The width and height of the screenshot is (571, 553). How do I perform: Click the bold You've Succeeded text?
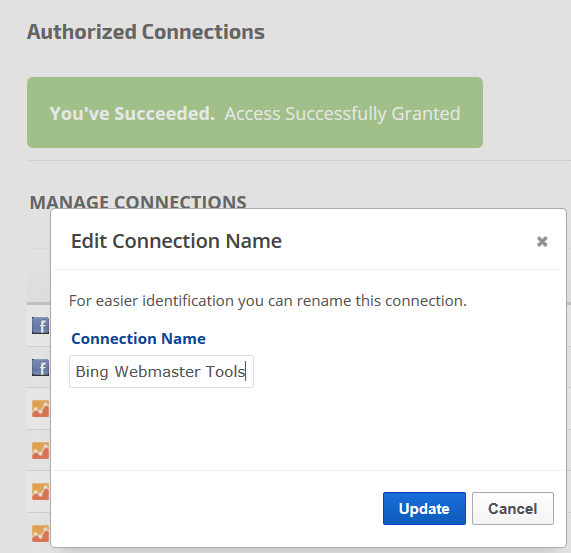(132, 114)
